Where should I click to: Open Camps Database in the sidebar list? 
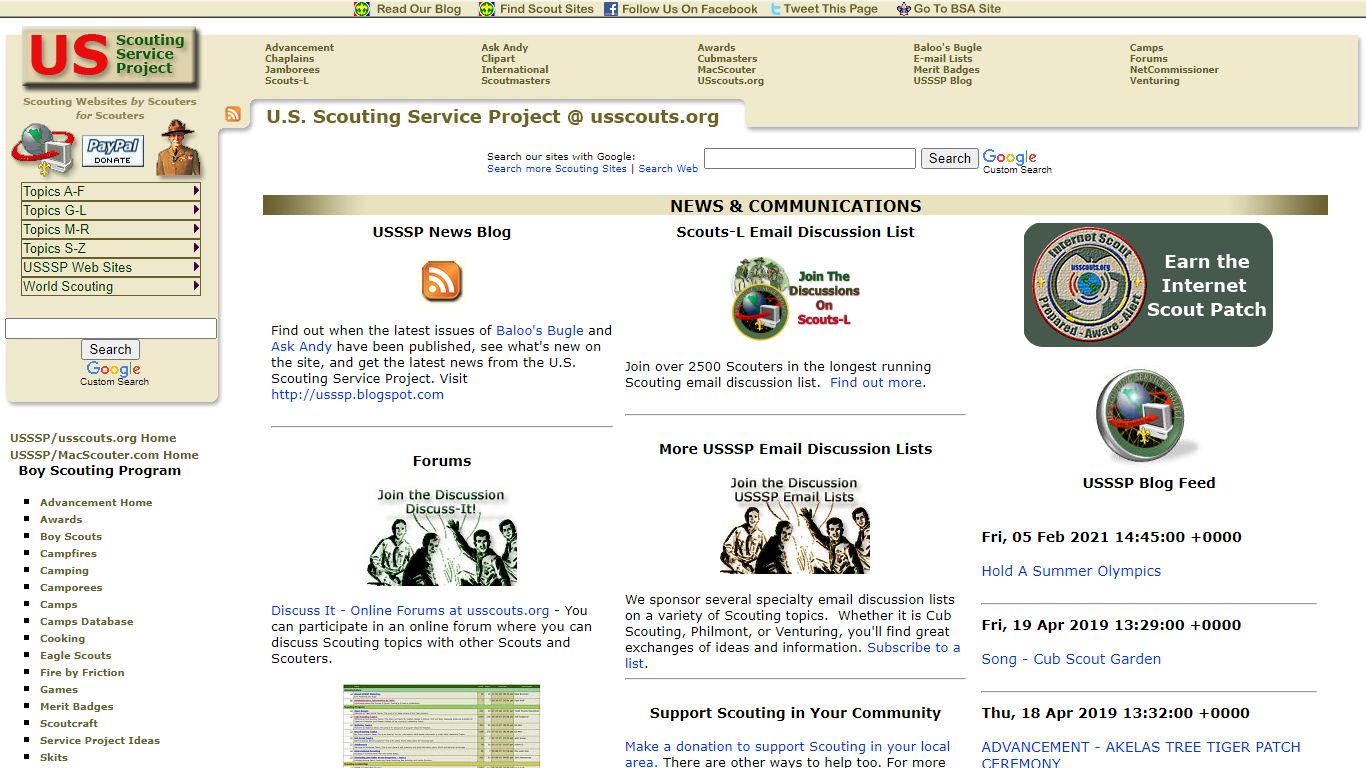86,622
